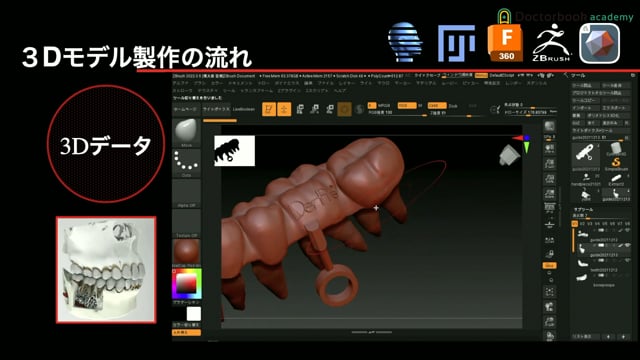Screen dimensions: 640x360
Task: Click the camera view head in viewport corner
Action: pos(509,155)
